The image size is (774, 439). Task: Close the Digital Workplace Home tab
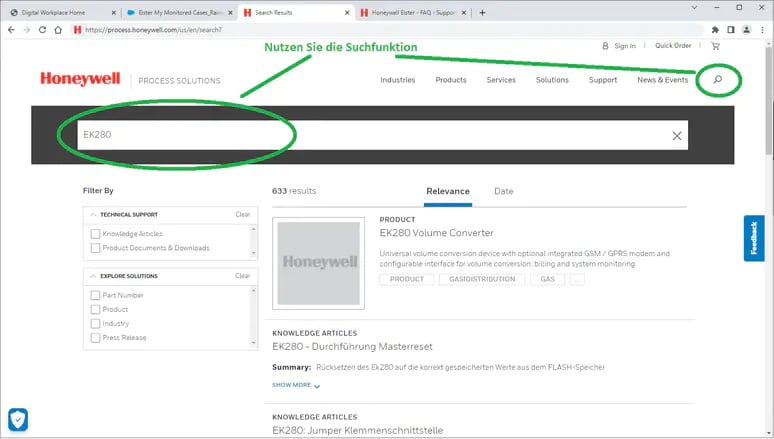(114, 13)
